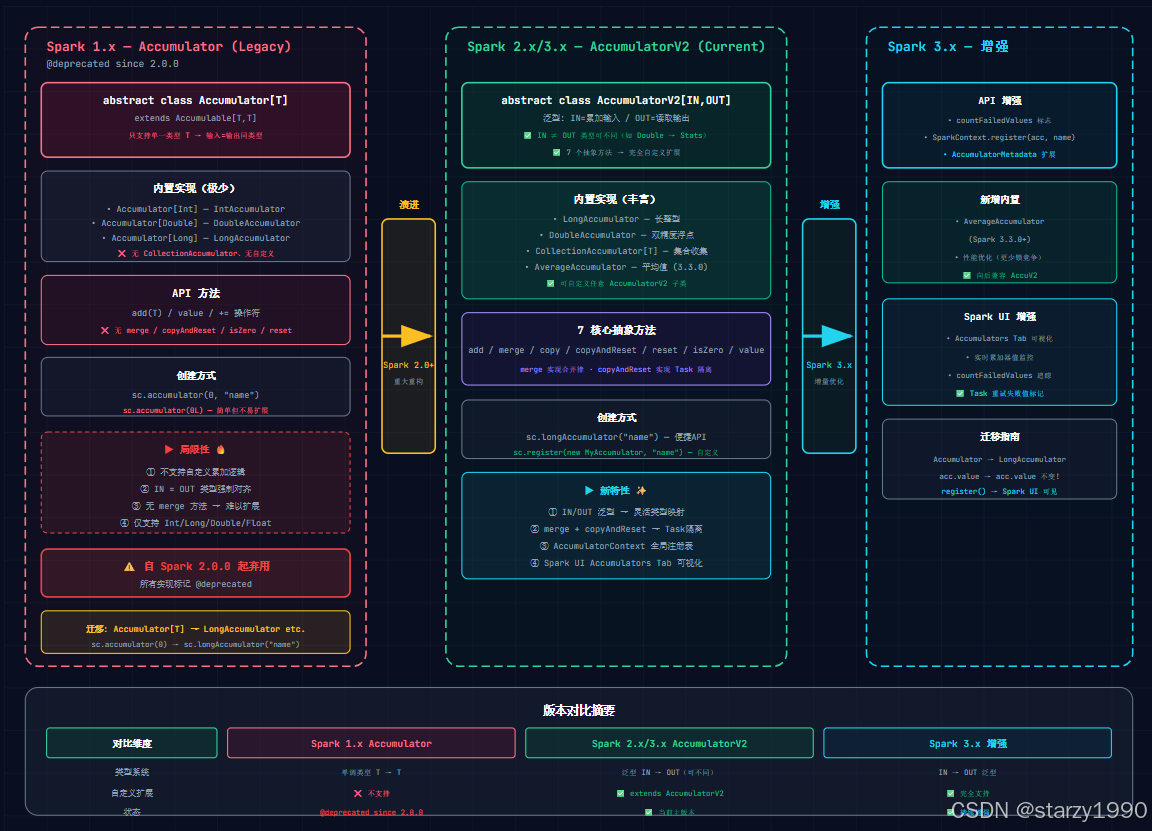Click the red X before 不支持 in summary table

click(x=358, y=794)
